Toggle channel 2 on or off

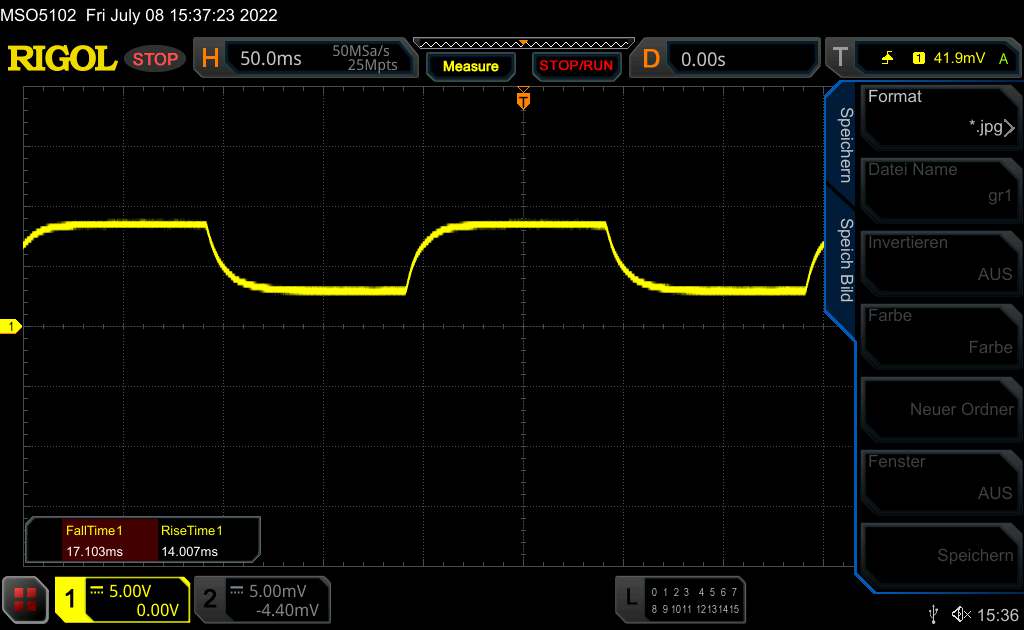(x=260, y=599)
